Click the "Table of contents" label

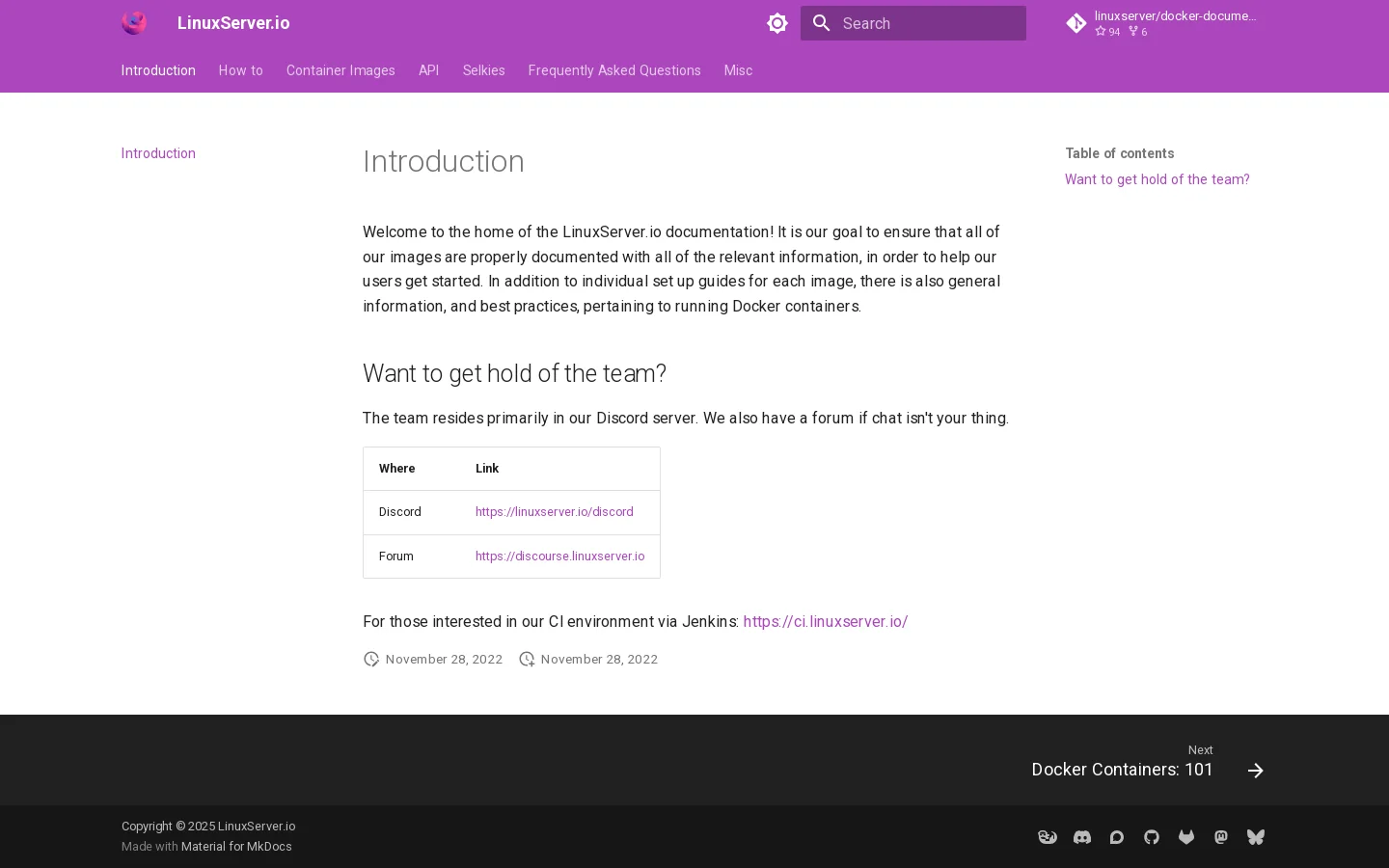point(1120,153)
